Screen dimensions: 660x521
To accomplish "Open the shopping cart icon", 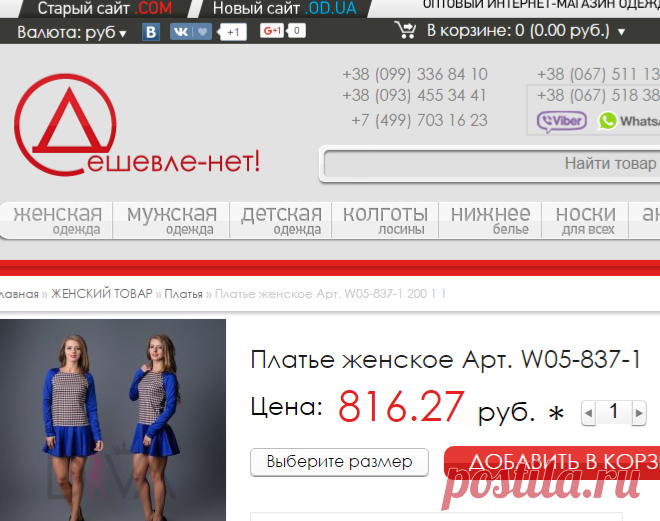I will coord(405,30).
